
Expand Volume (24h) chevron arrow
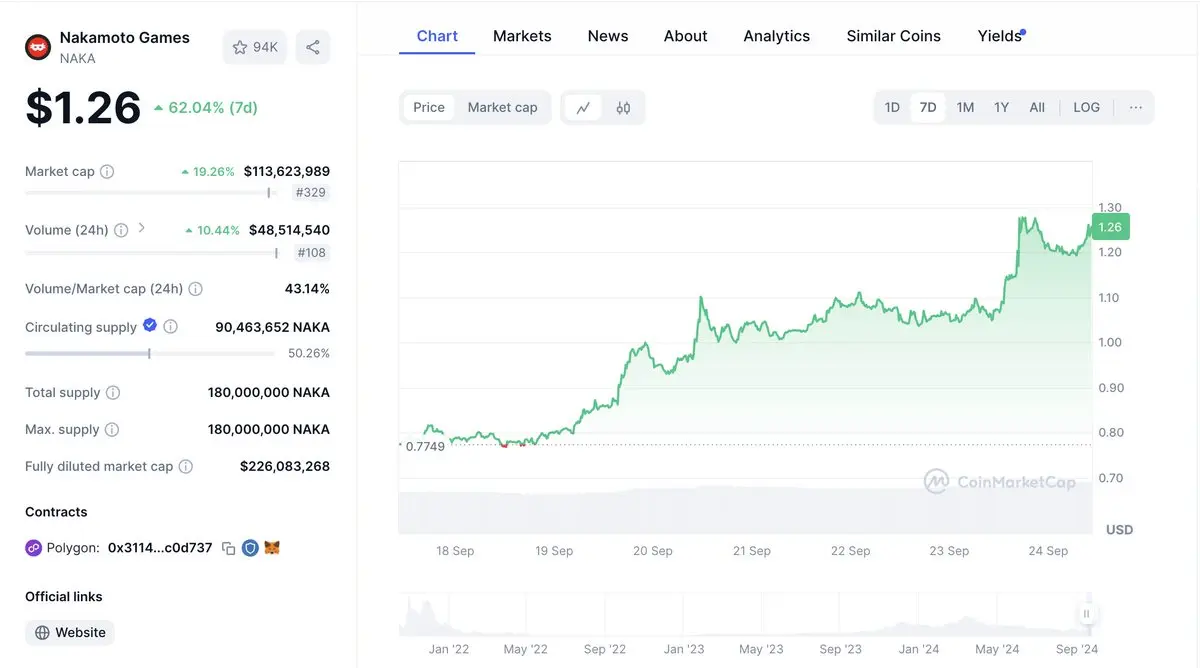(141, 228)
